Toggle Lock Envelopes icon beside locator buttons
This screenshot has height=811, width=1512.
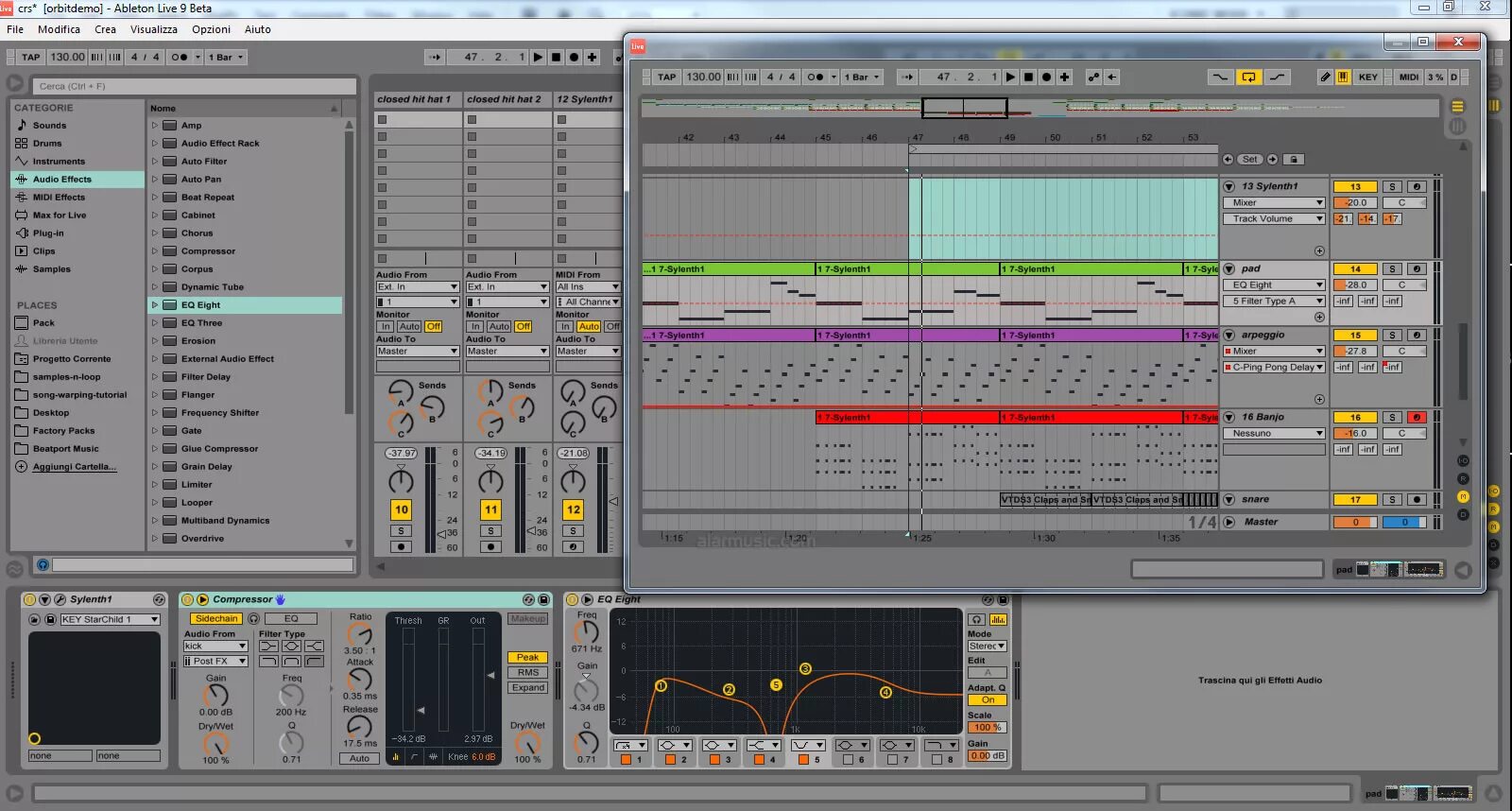pyautogui.click(x=1294, y=159)
